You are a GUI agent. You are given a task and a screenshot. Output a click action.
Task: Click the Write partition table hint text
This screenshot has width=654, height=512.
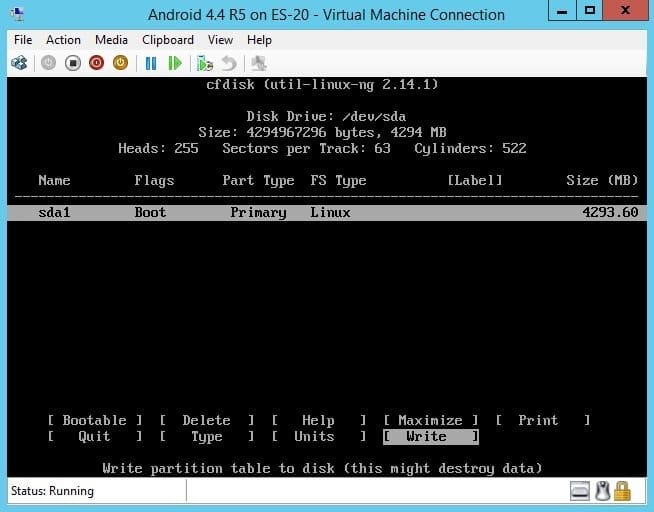point(322,469)
